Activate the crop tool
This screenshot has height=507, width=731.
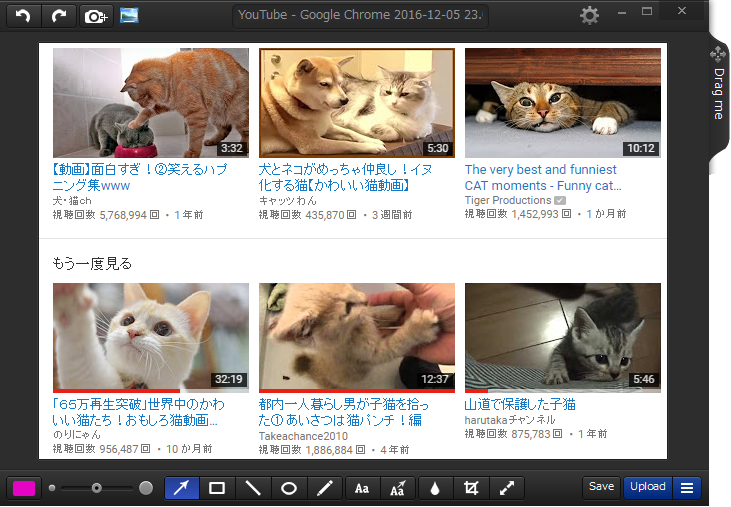470,488
